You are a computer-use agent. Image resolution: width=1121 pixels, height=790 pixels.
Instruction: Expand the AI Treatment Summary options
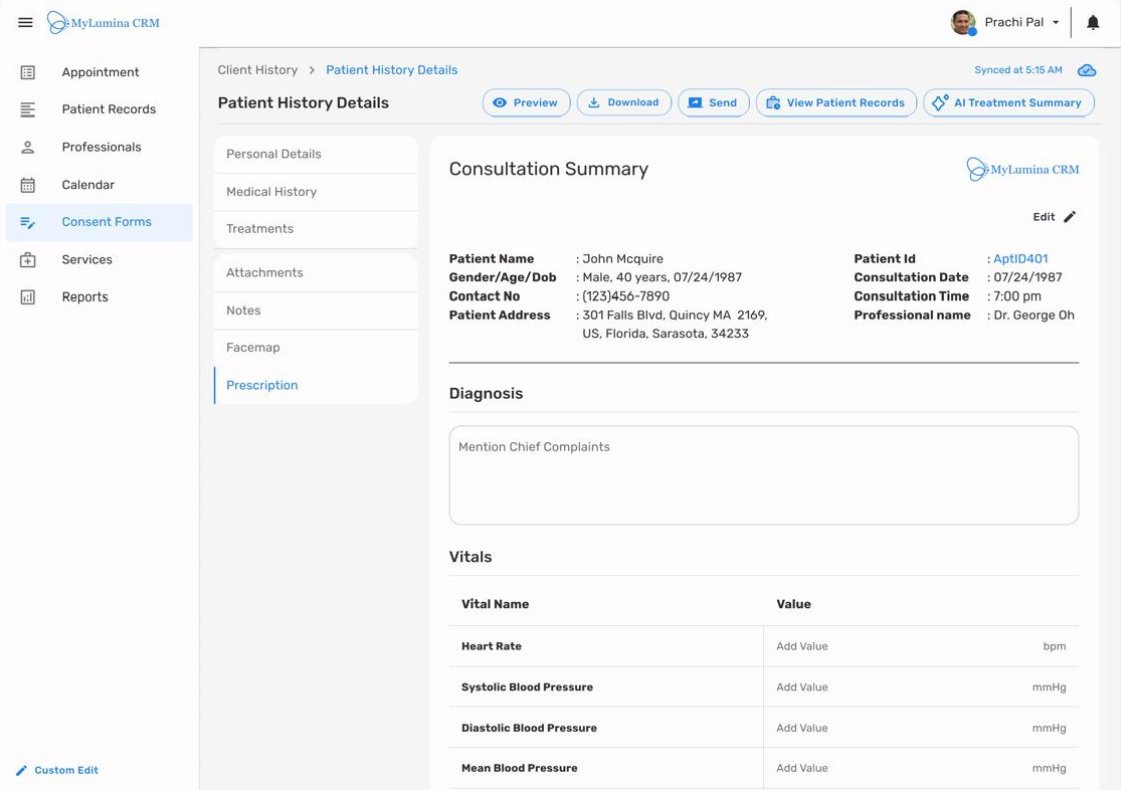point(1008,102)
